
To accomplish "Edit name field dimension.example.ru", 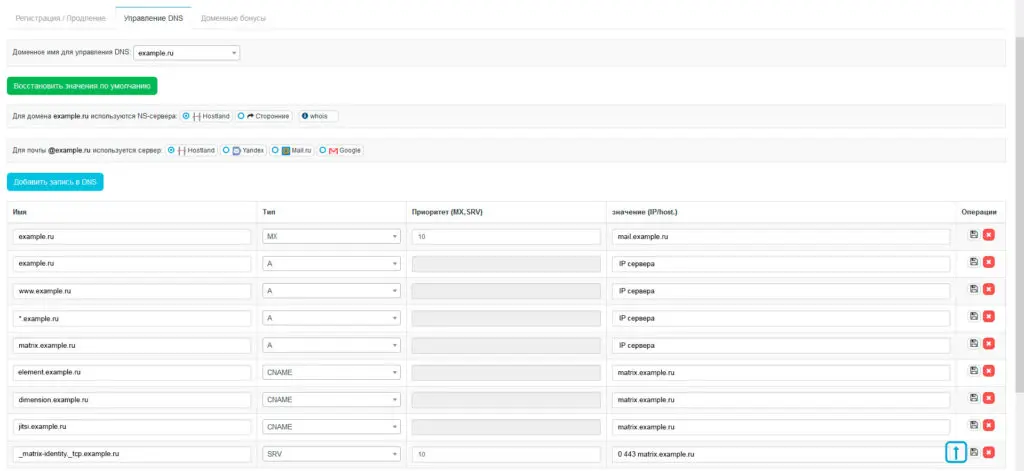I will point(132,400).
